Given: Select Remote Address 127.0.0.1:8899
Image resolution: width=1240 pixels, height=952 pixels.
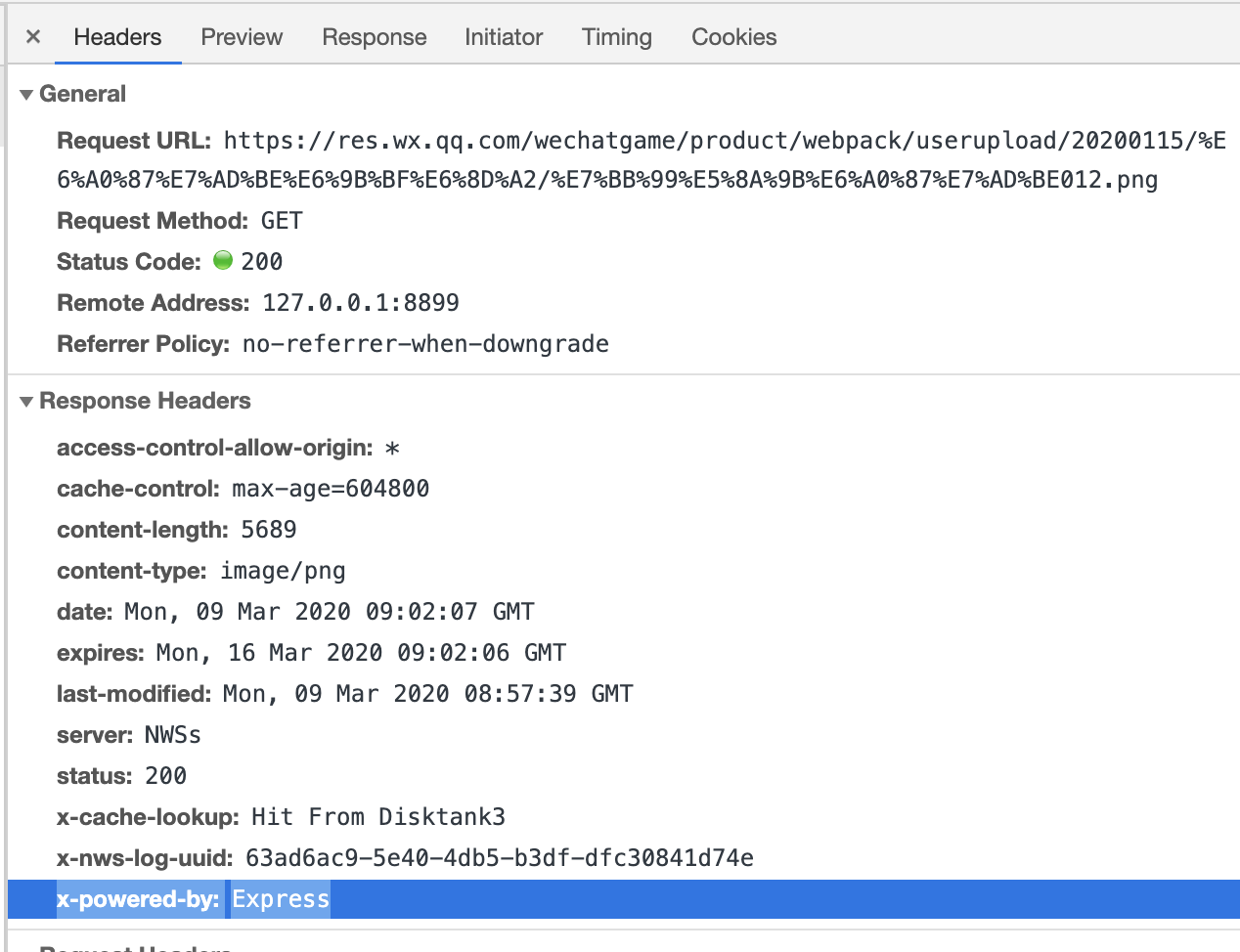Looking at the screenshot, I should click(x=361, y=303).
